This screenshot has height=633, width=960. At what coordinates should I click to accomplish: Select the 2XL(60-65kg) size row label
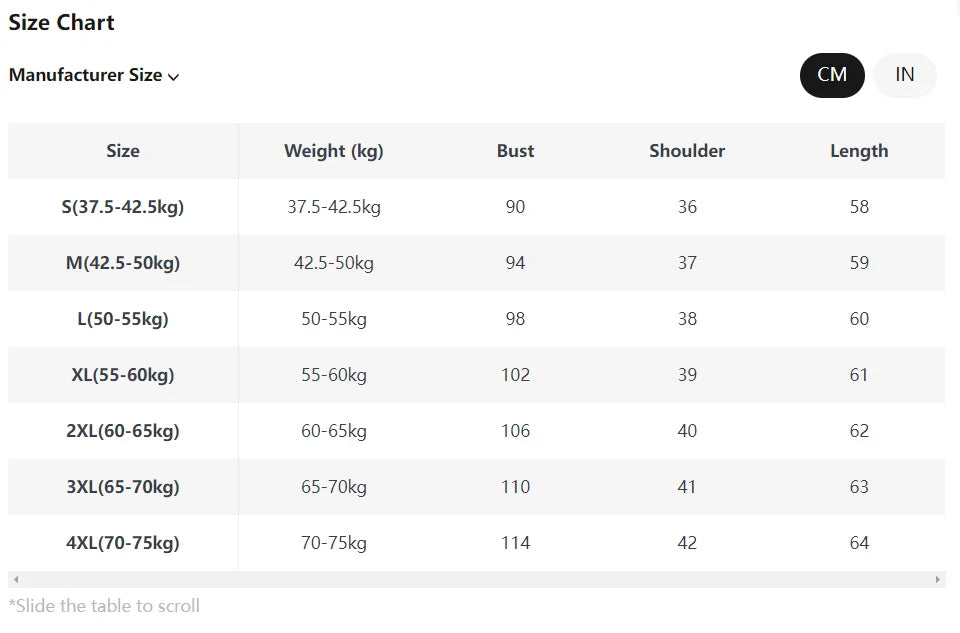pos(123,431)
